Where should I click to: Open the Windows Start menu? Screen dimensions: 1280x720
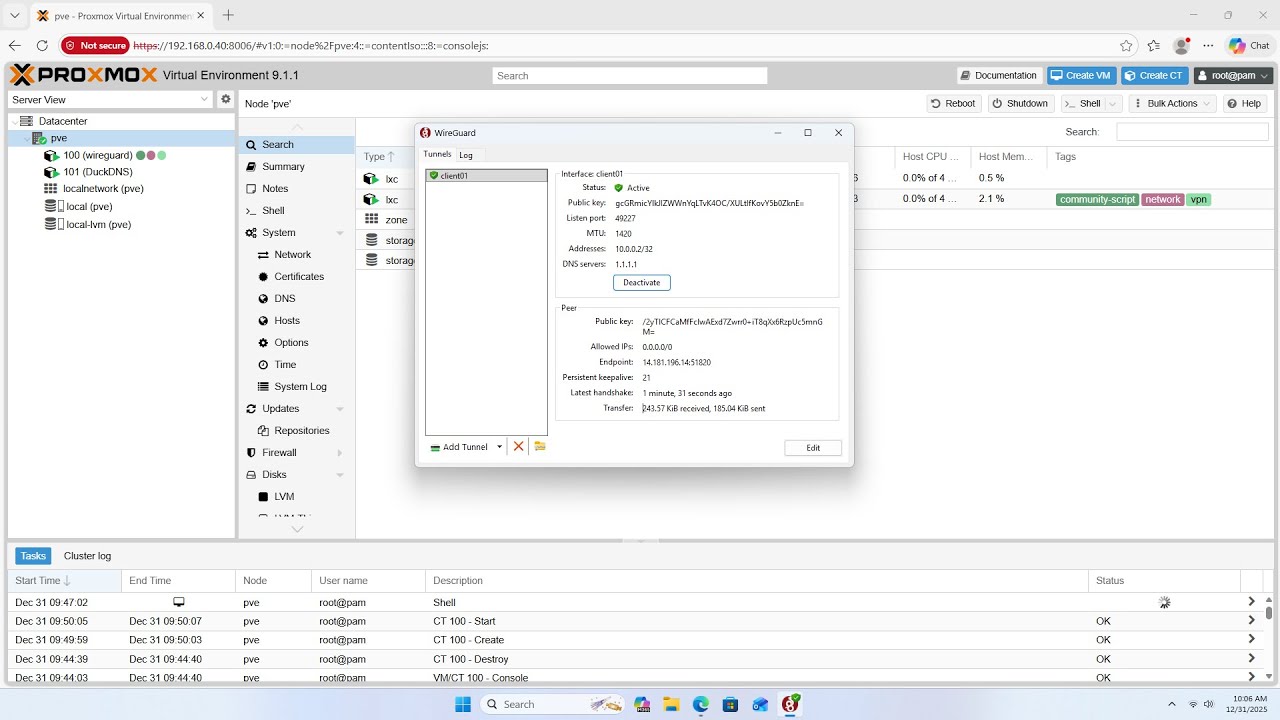[462, 704]
